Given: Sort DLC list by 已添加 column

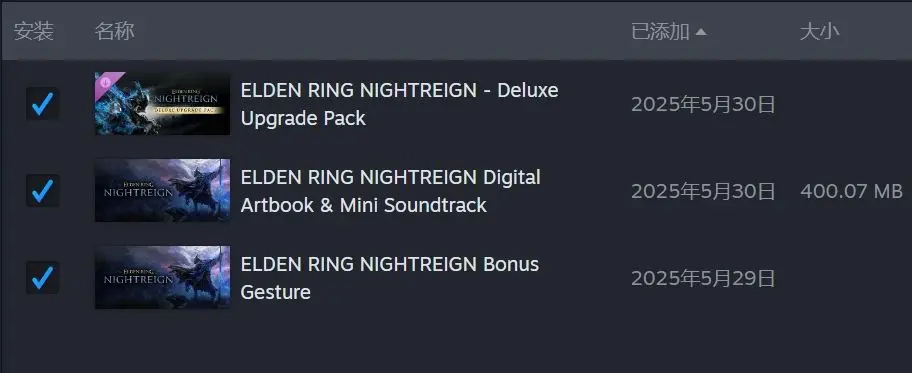Looking at the screenshot, I should pyautogui.click(x=660, y=31).
